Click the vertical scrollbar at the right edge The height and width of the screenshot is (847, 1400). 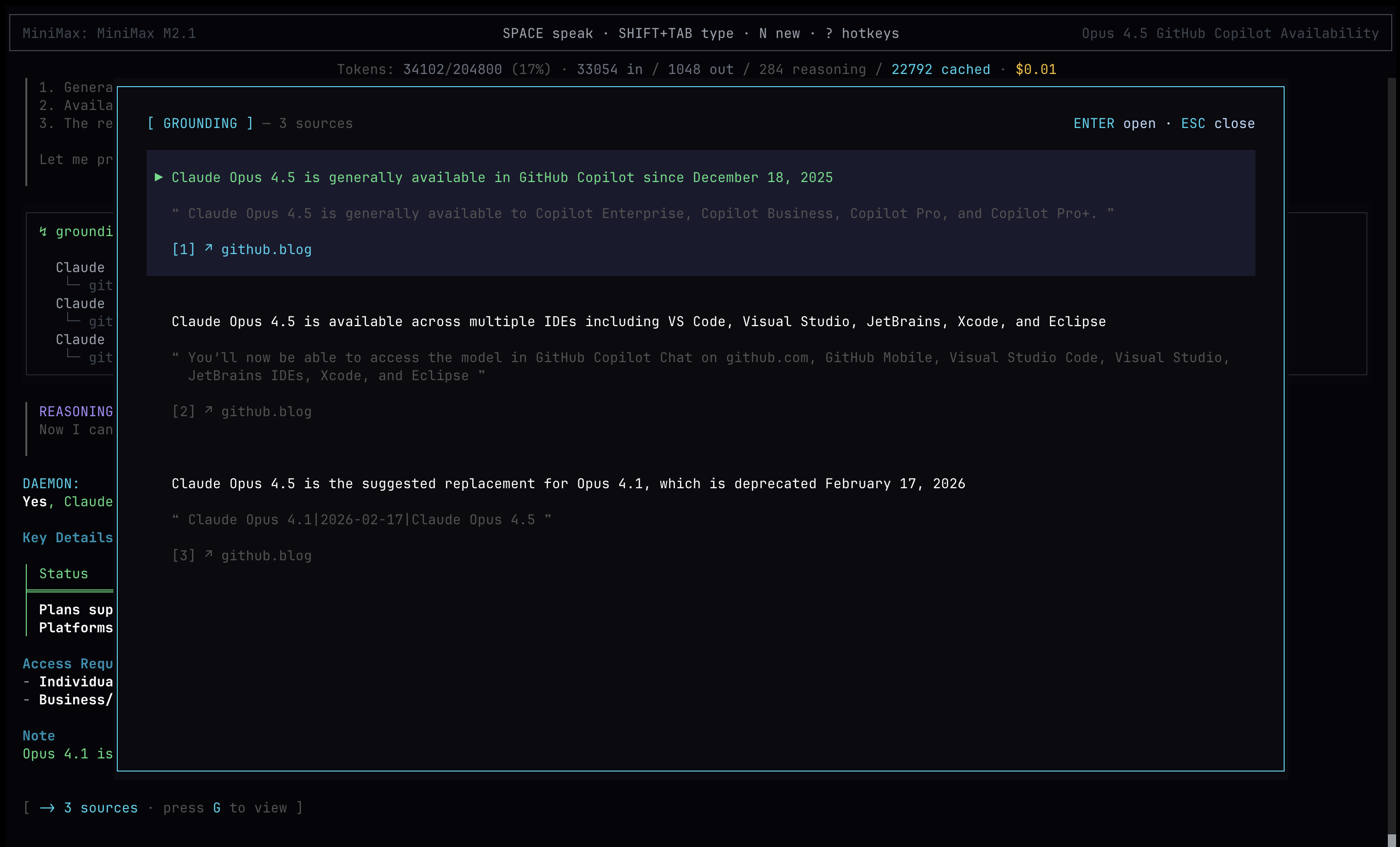coord(1391,461)
